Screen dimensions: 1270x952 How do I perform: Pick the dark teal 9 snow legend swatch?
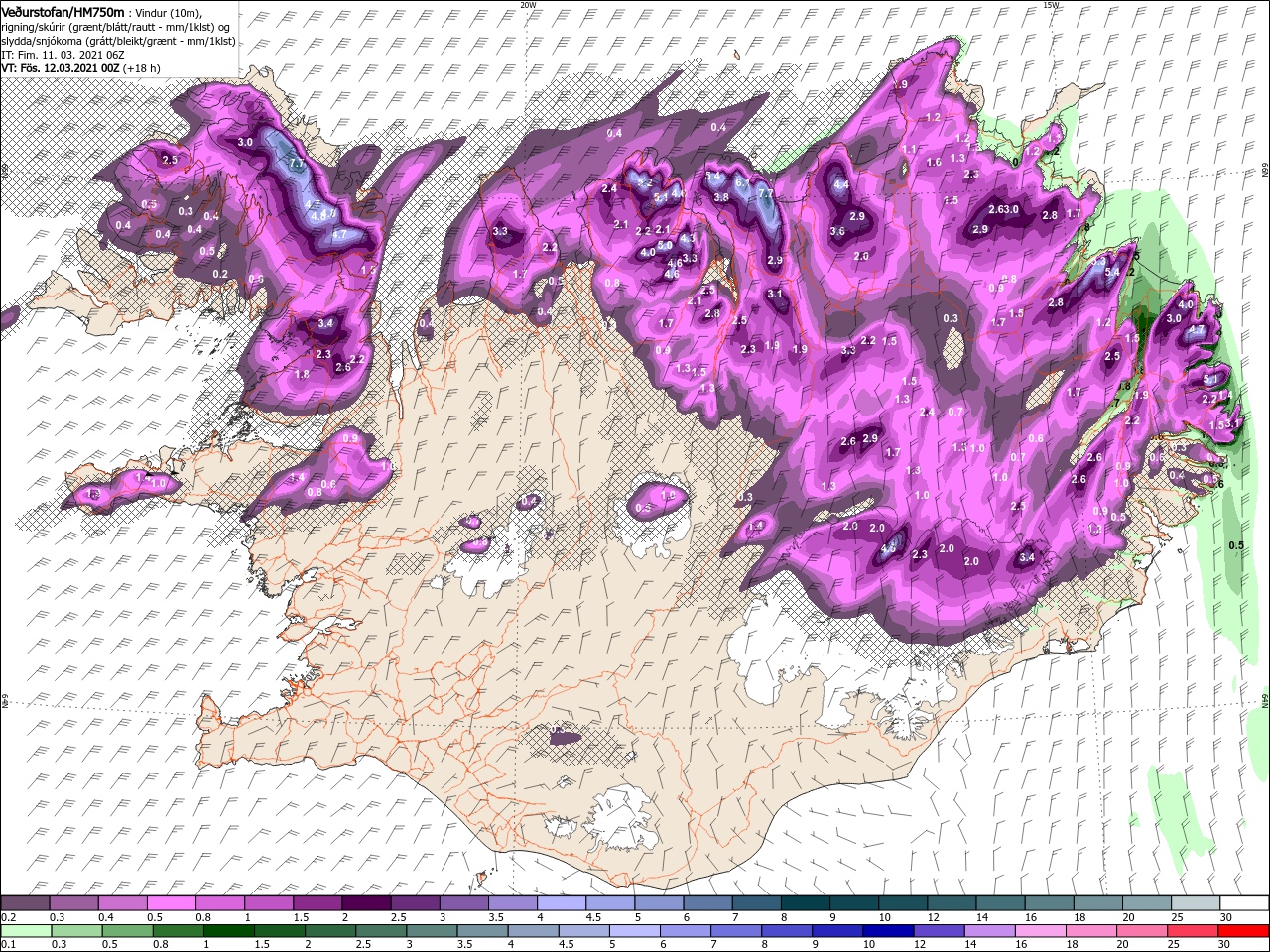point(854,902)
